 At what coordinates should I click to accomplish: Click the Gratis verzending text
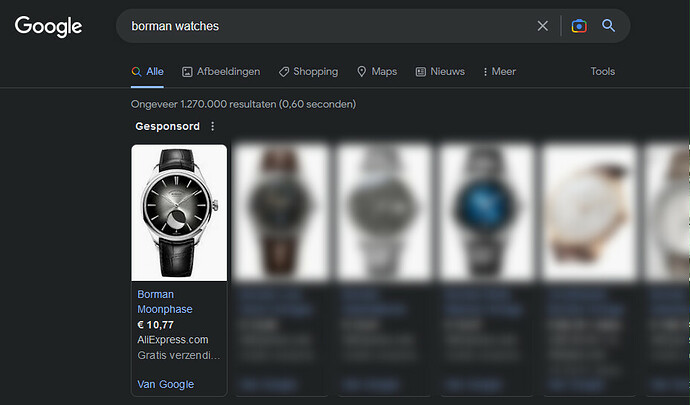click(x=179, y=355)
